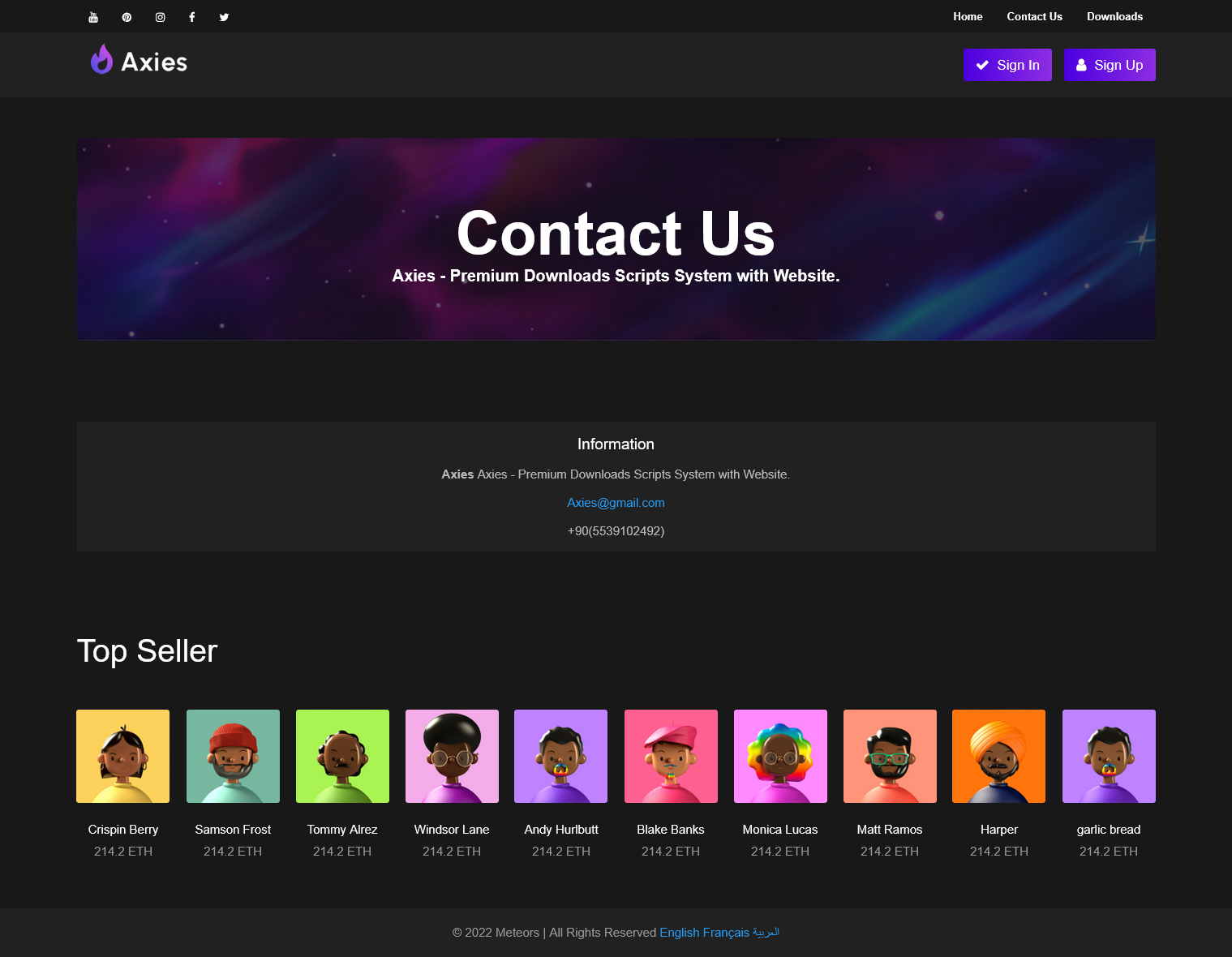Navigate to the Home menu item

(x=968, y=16)
